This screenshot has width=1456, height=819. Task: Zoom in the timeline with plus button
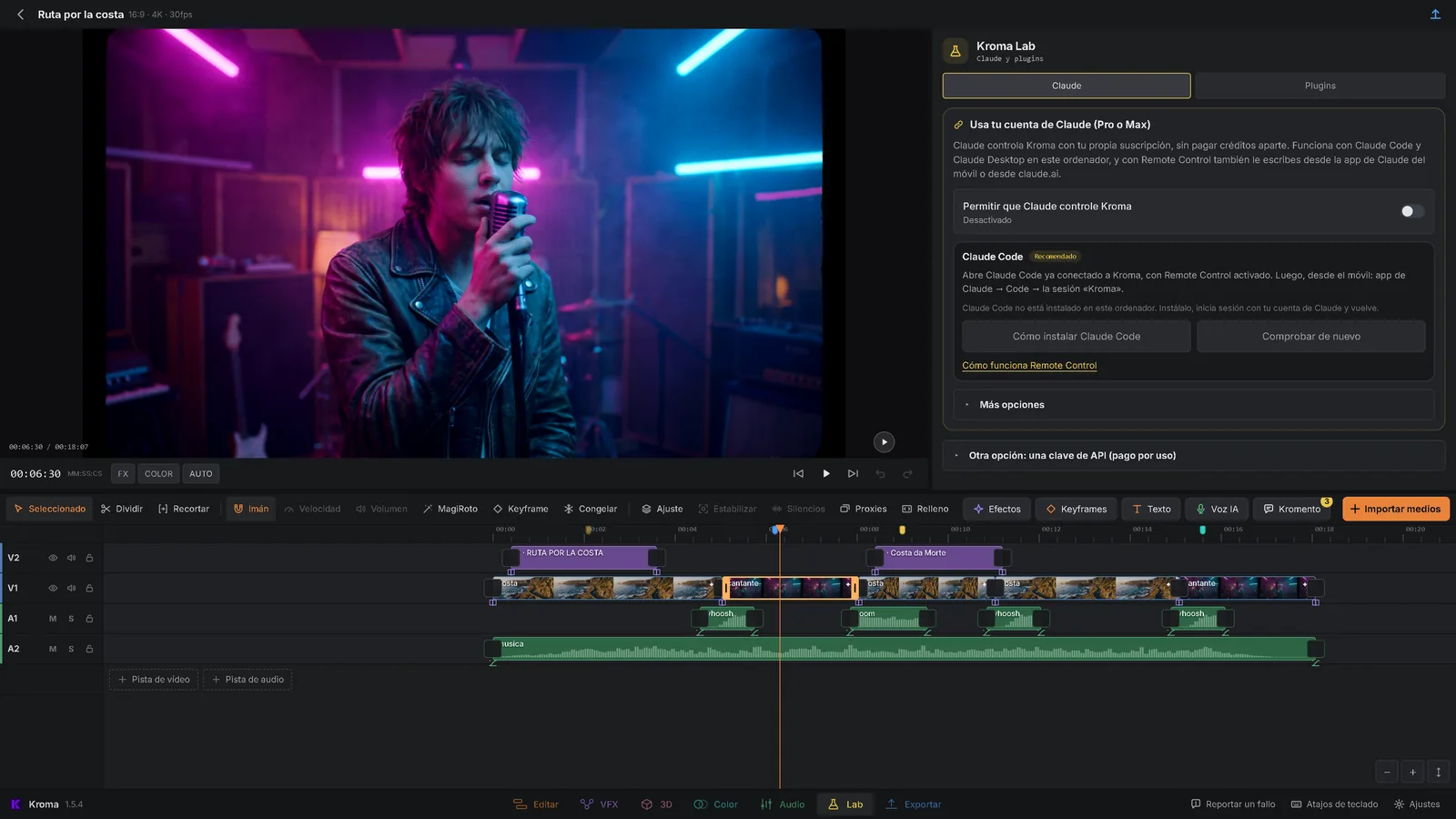[x=1412, y=772]
